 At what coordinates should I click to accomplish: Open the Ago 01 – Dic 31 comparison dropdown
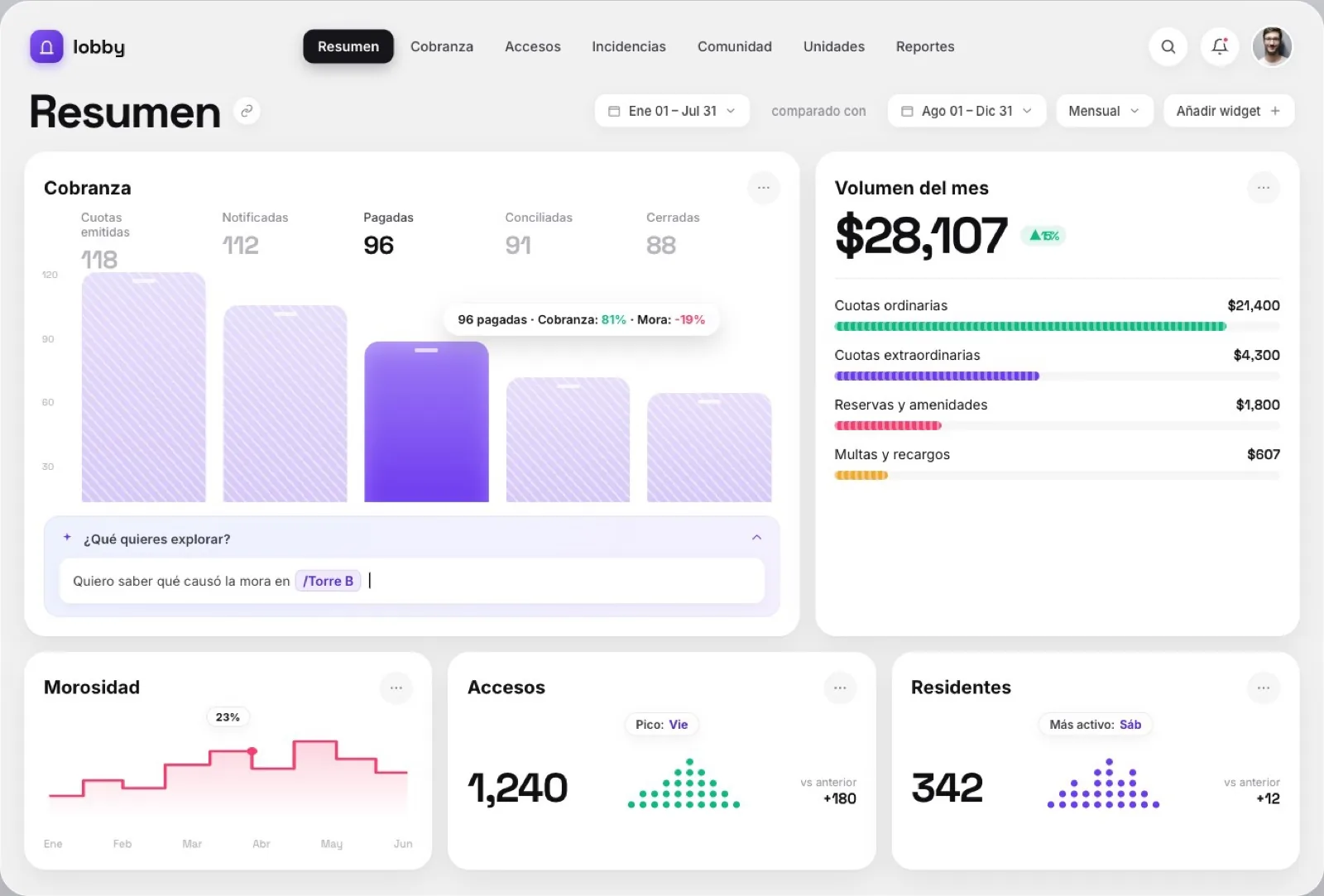click(x=967, y=111)
